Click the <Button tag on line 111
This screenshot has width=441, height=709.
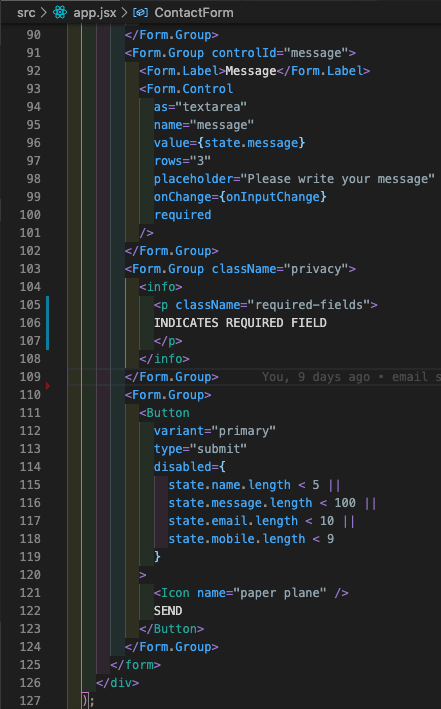[165, 413]
